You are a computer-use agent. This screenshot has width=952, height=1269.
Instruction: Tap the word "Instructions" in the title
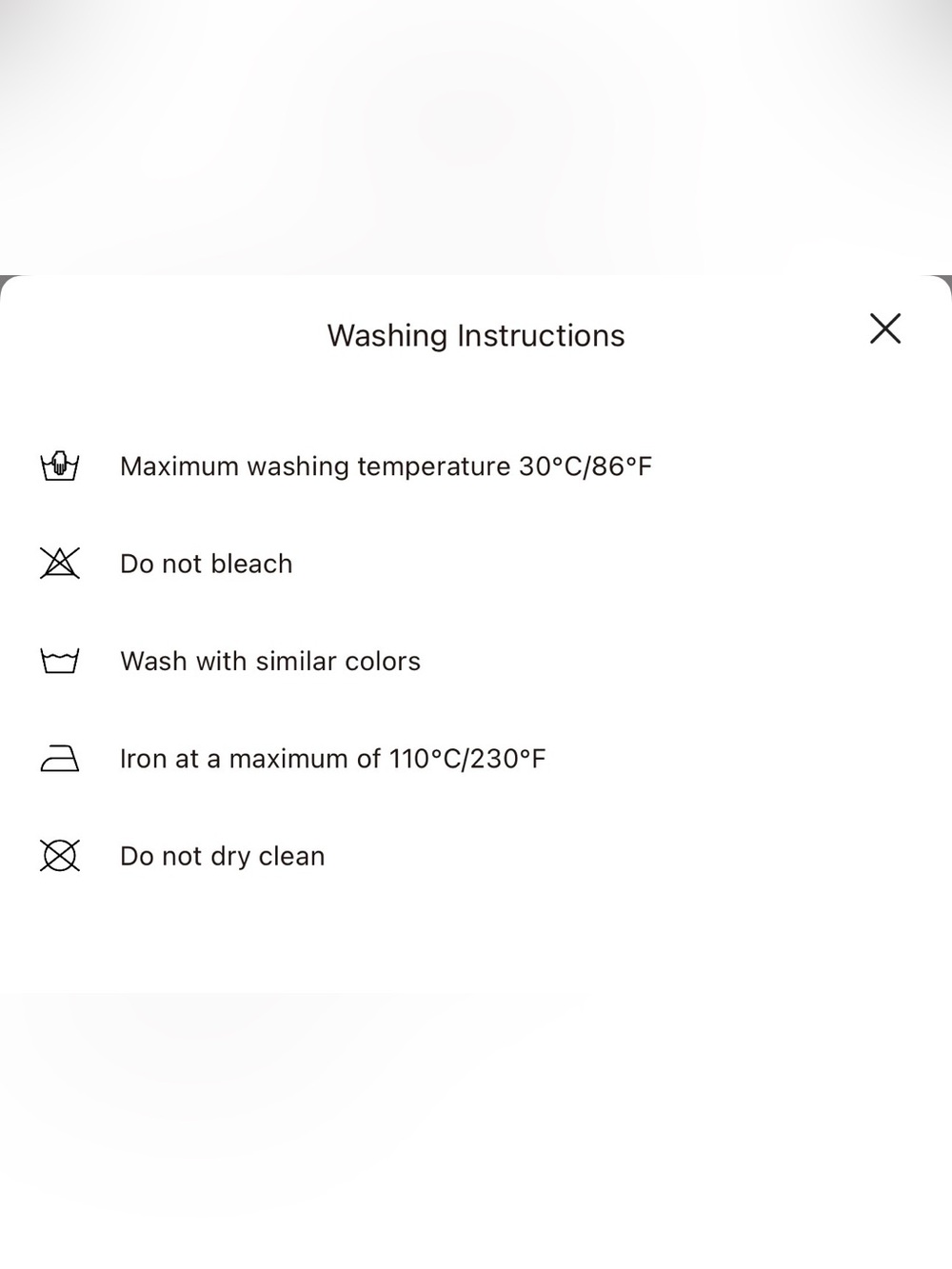[x=542, y=335]
